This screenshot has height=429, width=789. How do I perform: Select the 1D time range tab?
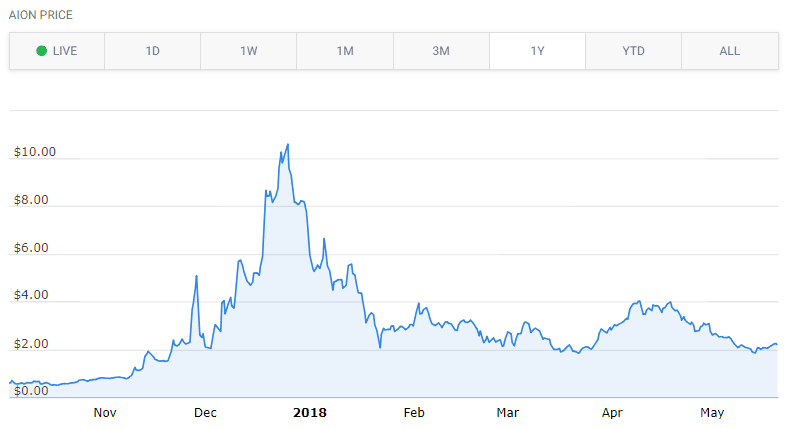[x=152, y=51]
